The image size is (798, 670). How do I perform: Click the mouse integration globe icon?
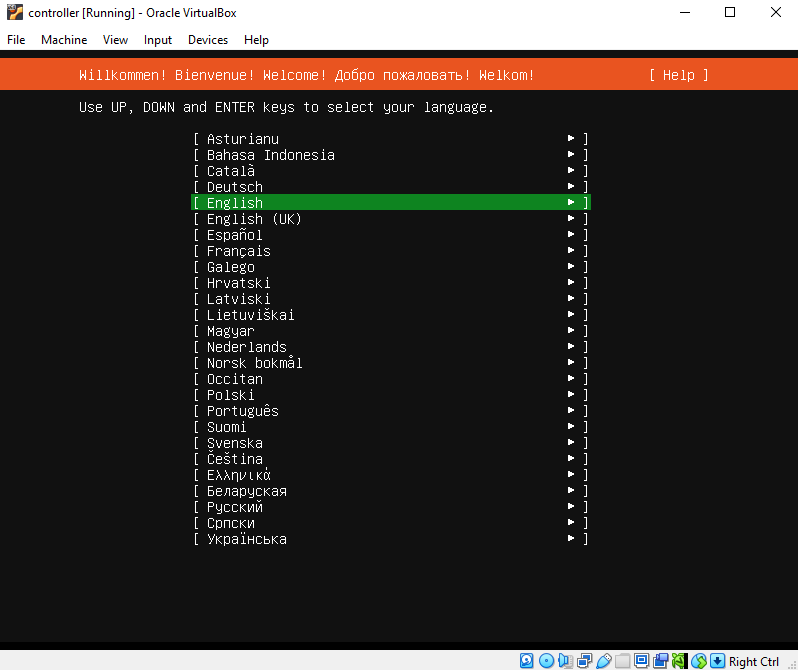click(698, 661)
